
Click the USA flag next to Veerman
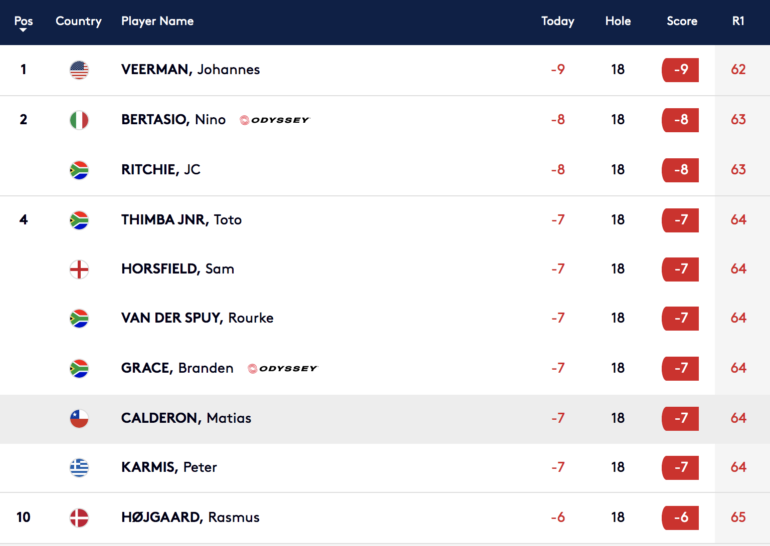[x=79, y=70]
